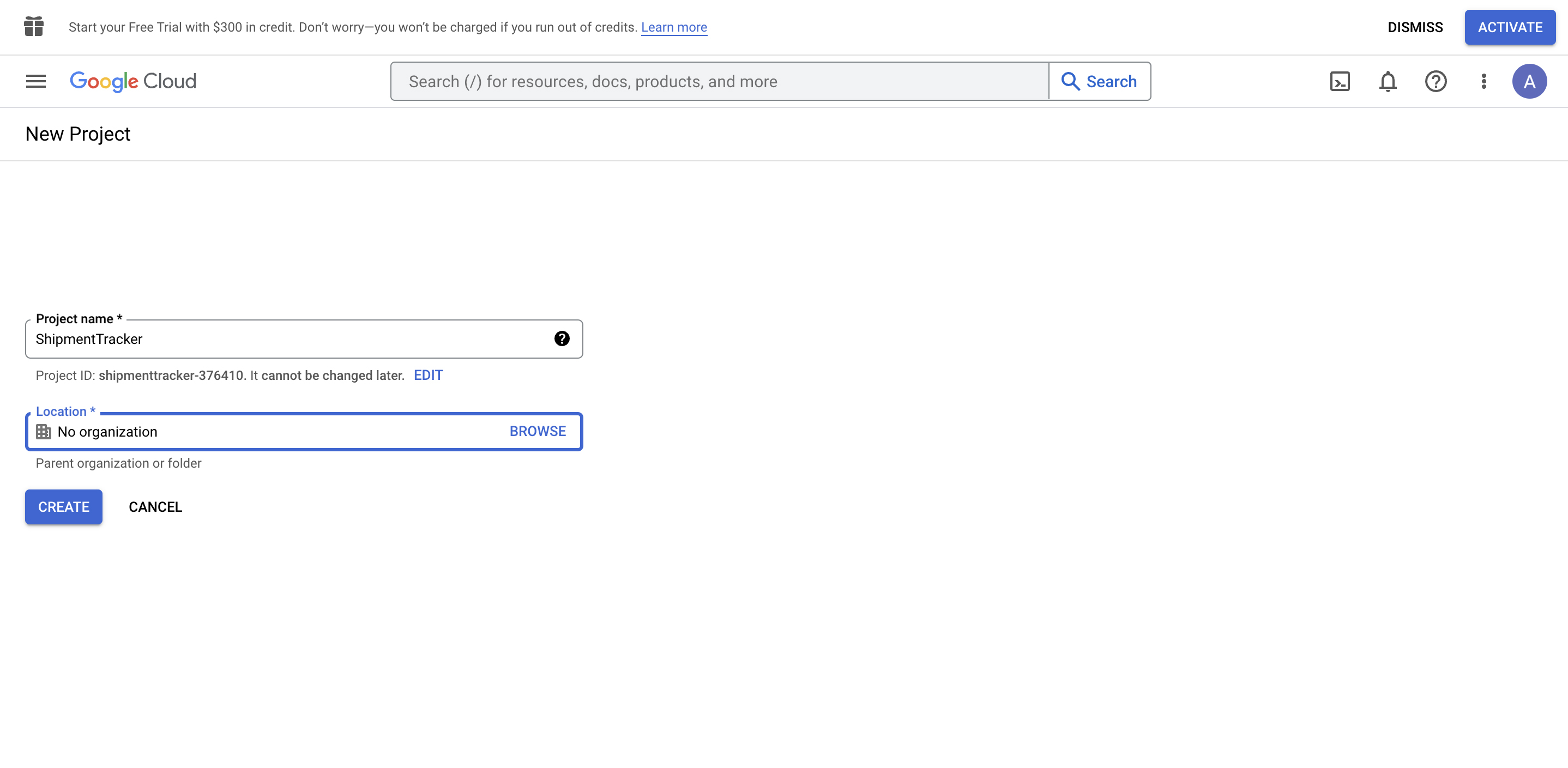Image resolution: width=1568 pixels, height=768 pixels.
Task: Open the help menu
Action: (1436, 81)
